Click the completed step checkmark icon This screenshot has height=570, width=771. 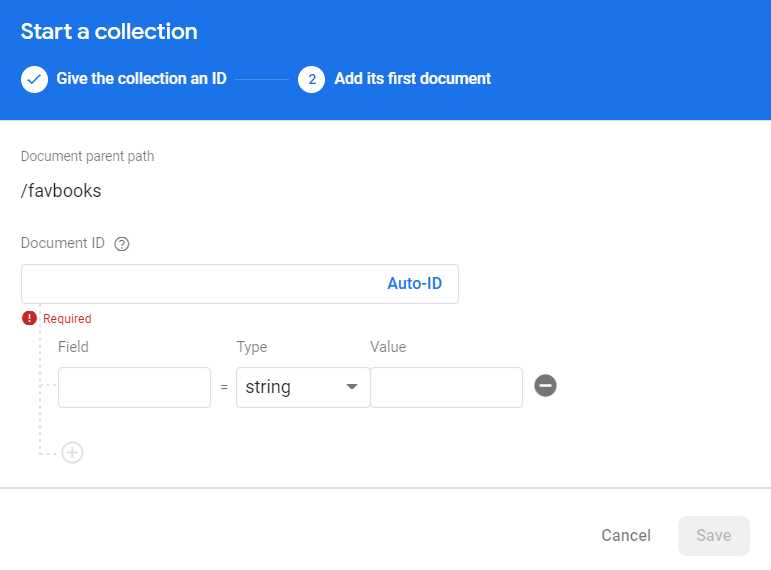click(x=34, y=79)
